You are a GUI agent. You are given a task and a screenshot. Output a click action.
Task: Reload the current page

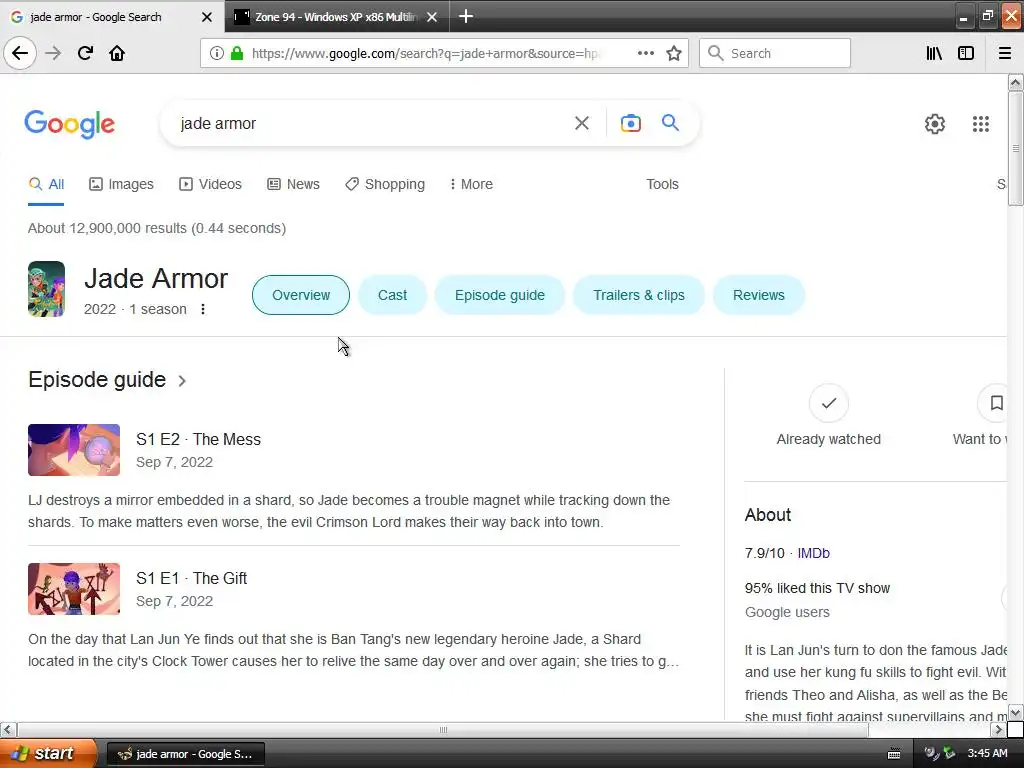pos(85,53)
